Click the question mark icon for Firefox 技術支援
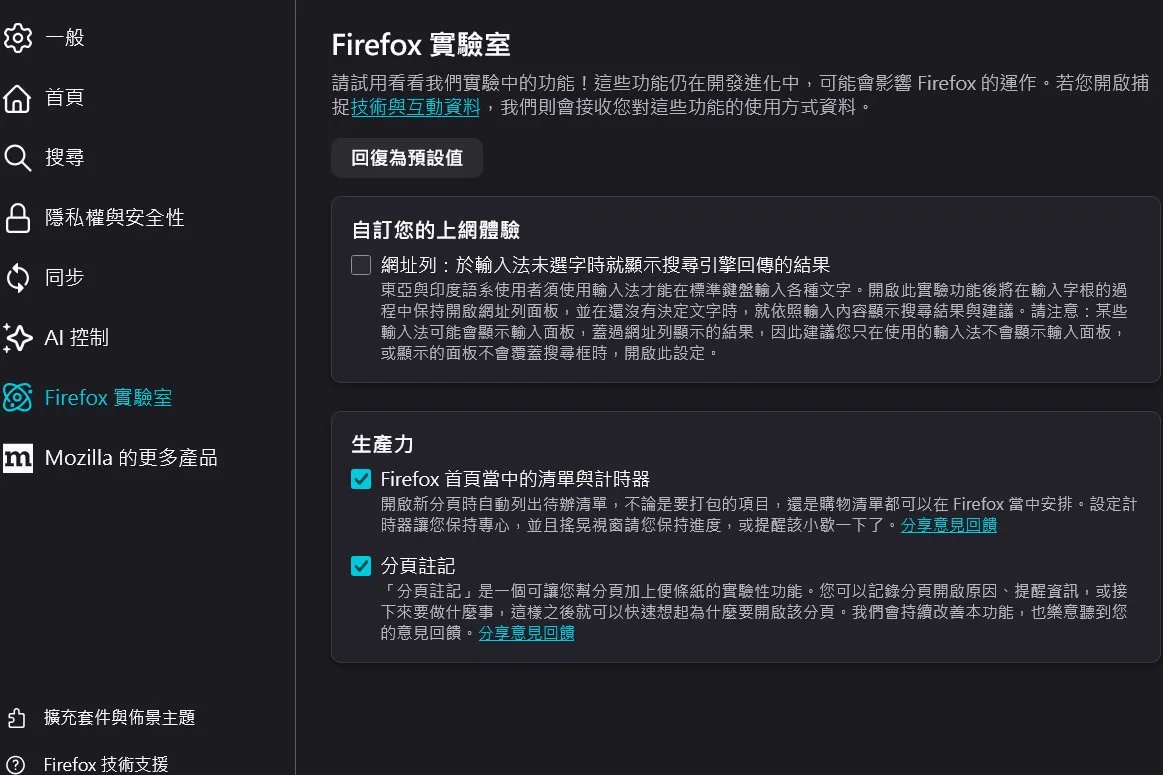1163x775 pixels. coord(16,764)
